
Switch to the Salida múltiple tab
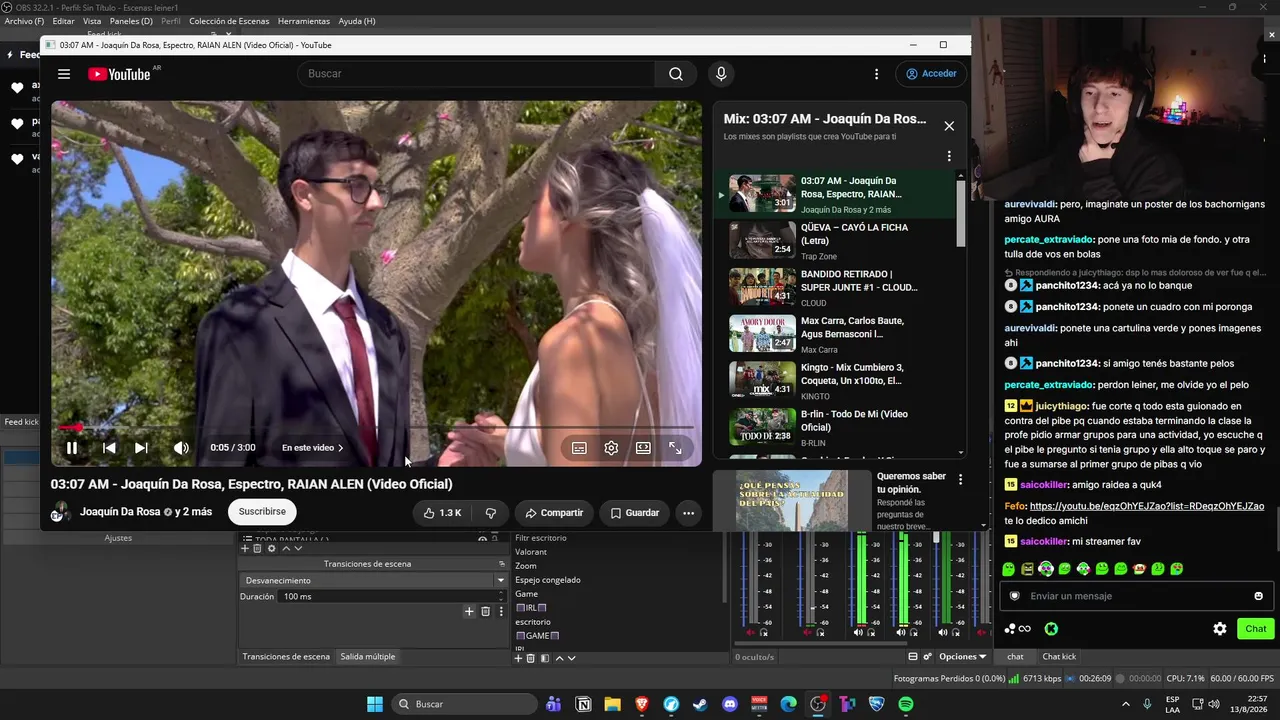tap(368, 657)
